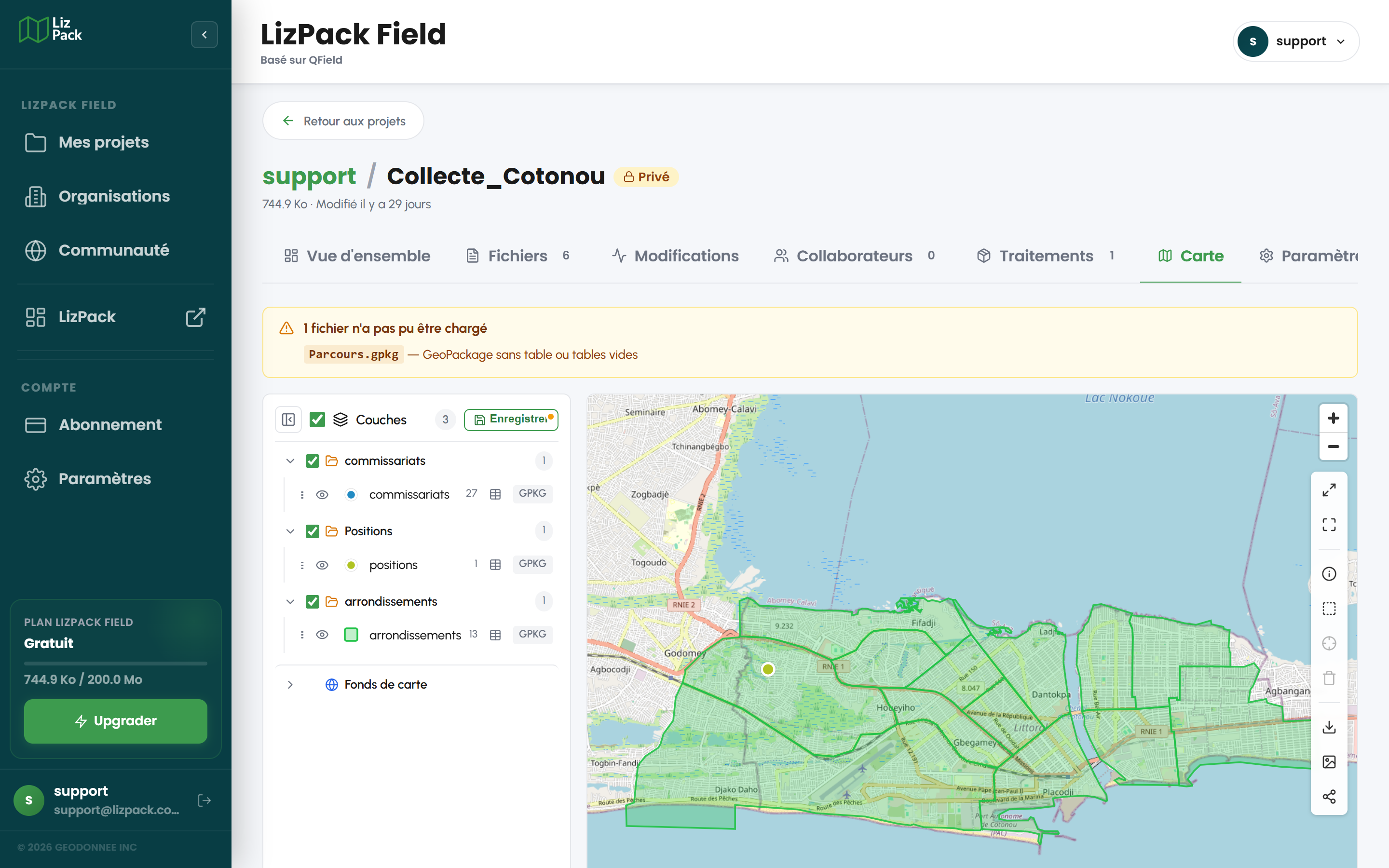Click the Upgrader button

(115, 721)
